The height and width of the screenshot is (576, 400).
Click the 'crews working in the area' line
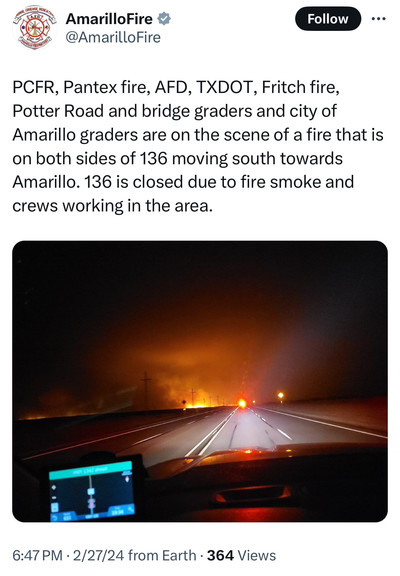point(112,206)
